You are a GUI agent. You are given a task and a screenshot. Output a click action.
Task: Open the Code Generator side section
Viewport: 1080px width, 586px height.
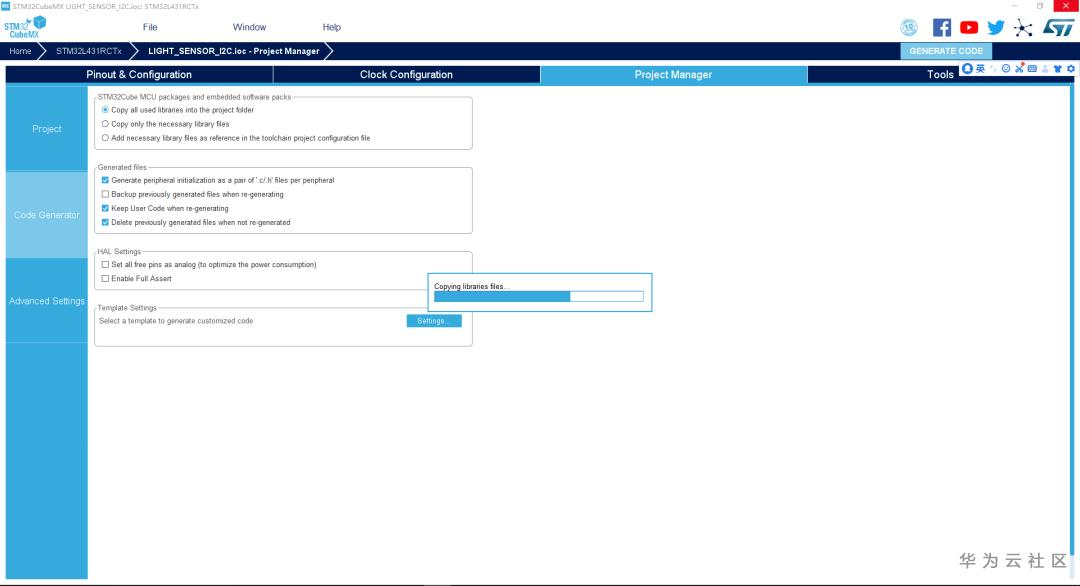pyautogui.click(x=47, y=215)
